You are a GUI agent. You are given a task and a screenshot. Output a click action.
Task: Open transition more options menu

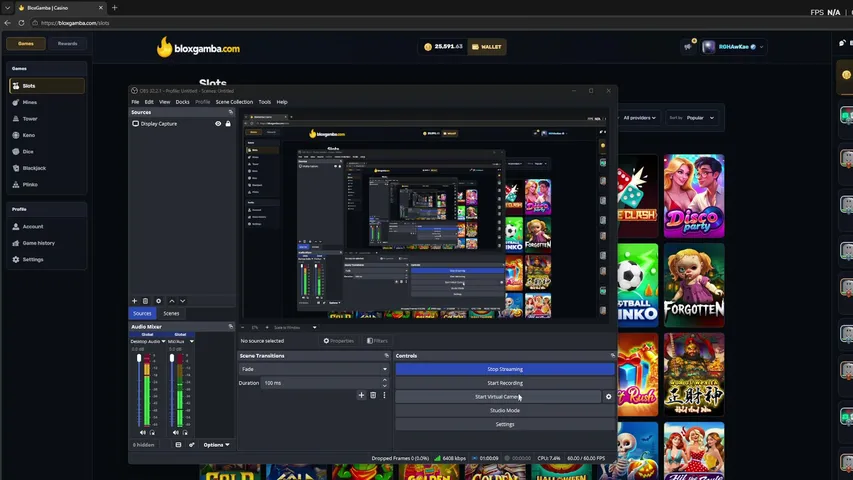[x=384, y=395]
